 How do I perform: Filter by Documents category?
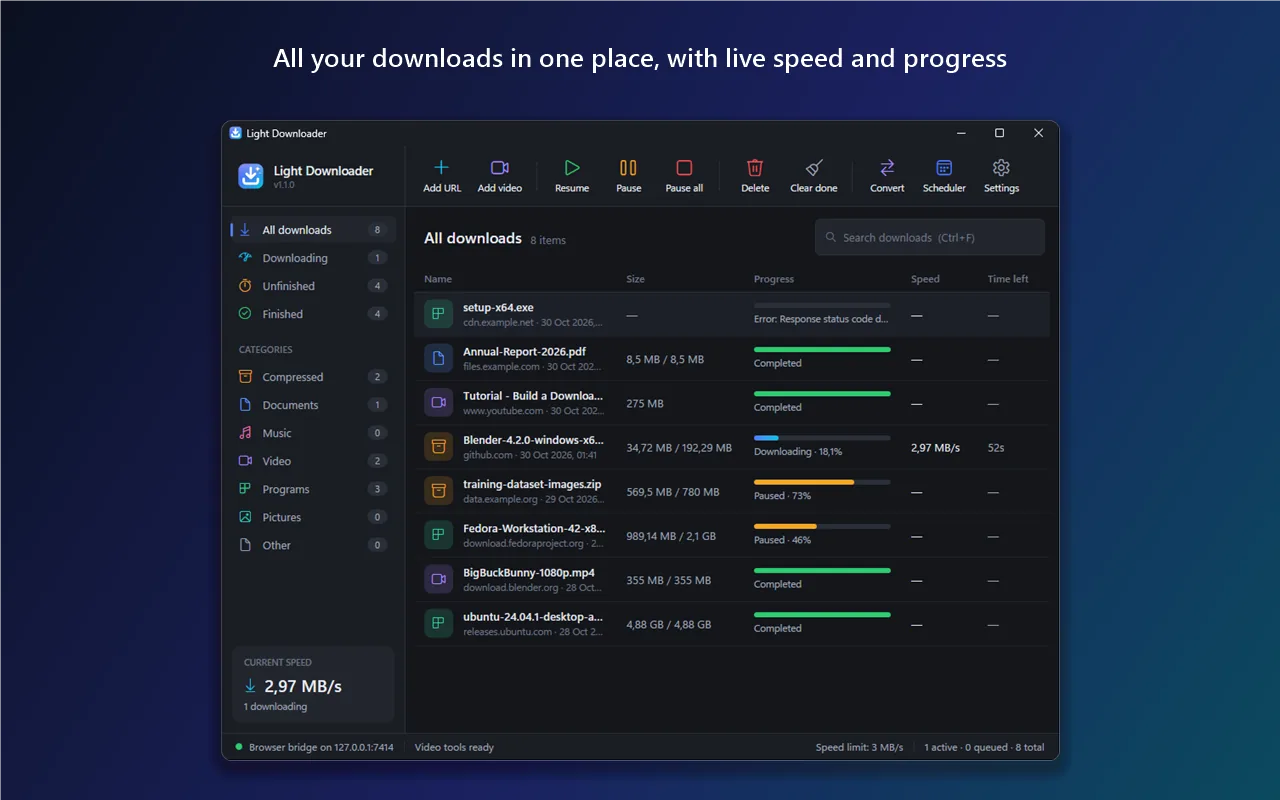[x=313, y=405]
